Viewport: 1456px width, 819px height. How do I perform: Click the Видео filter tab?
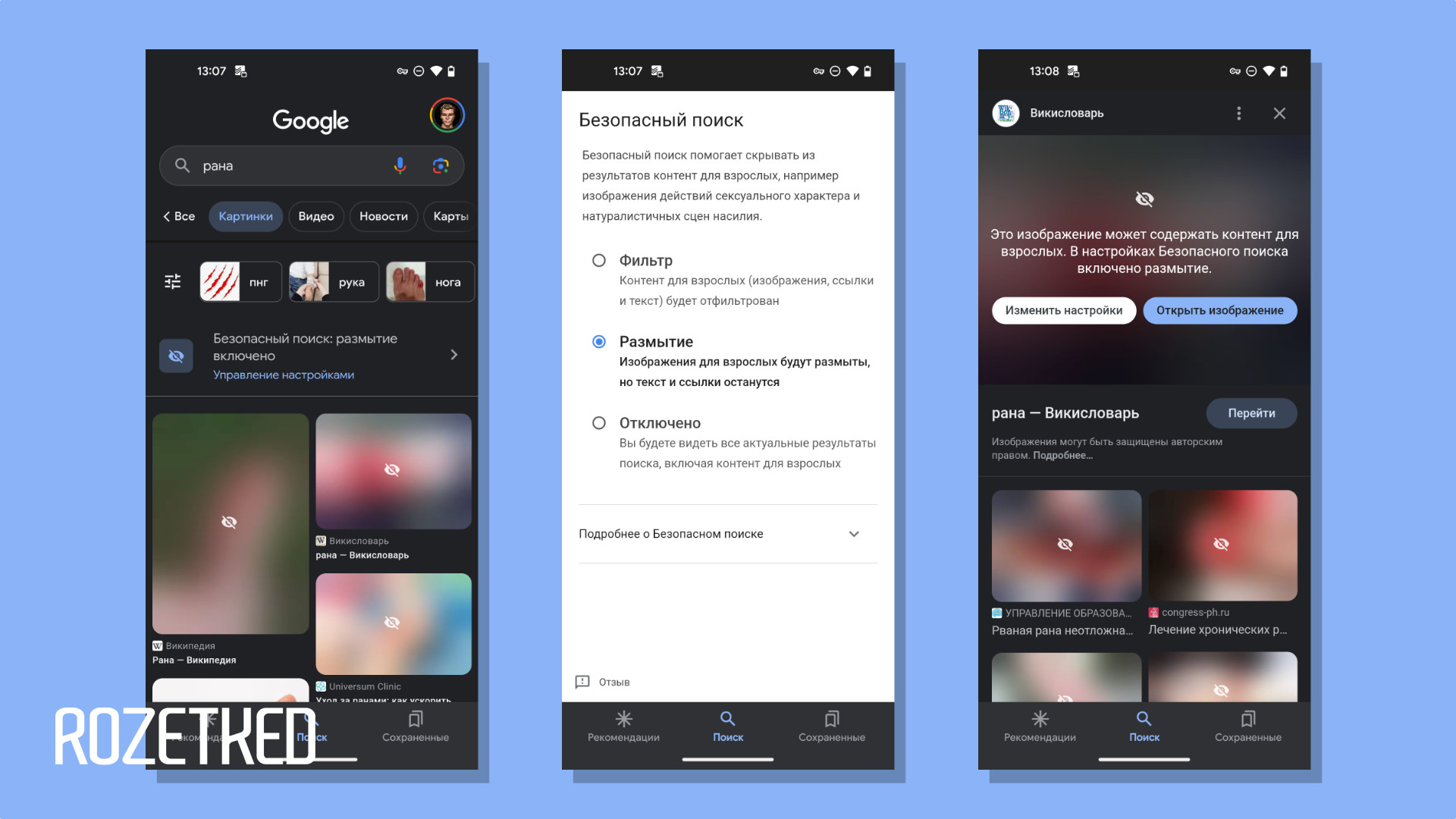pyautogui.click(x=317, y=216)
